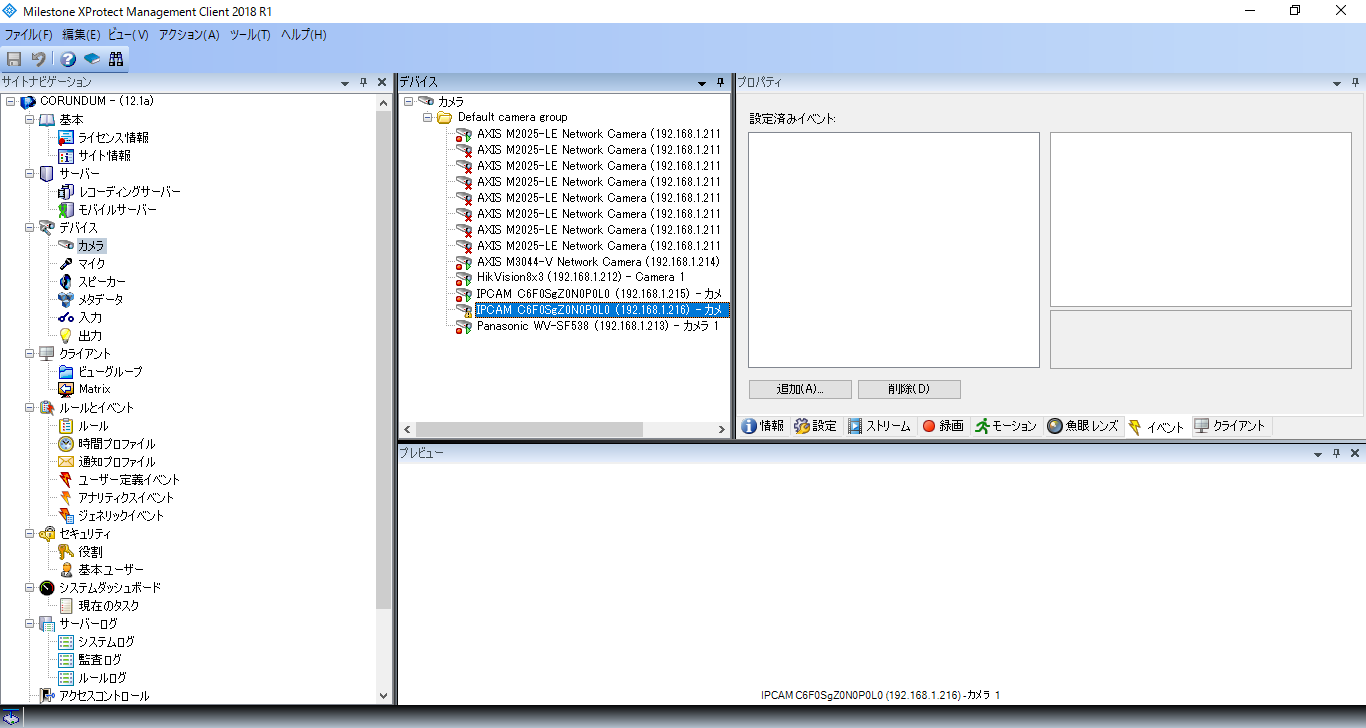Viewport: 1366px width, 728px height.
Task: Switch to the モーション tab
Action: 1006,426
